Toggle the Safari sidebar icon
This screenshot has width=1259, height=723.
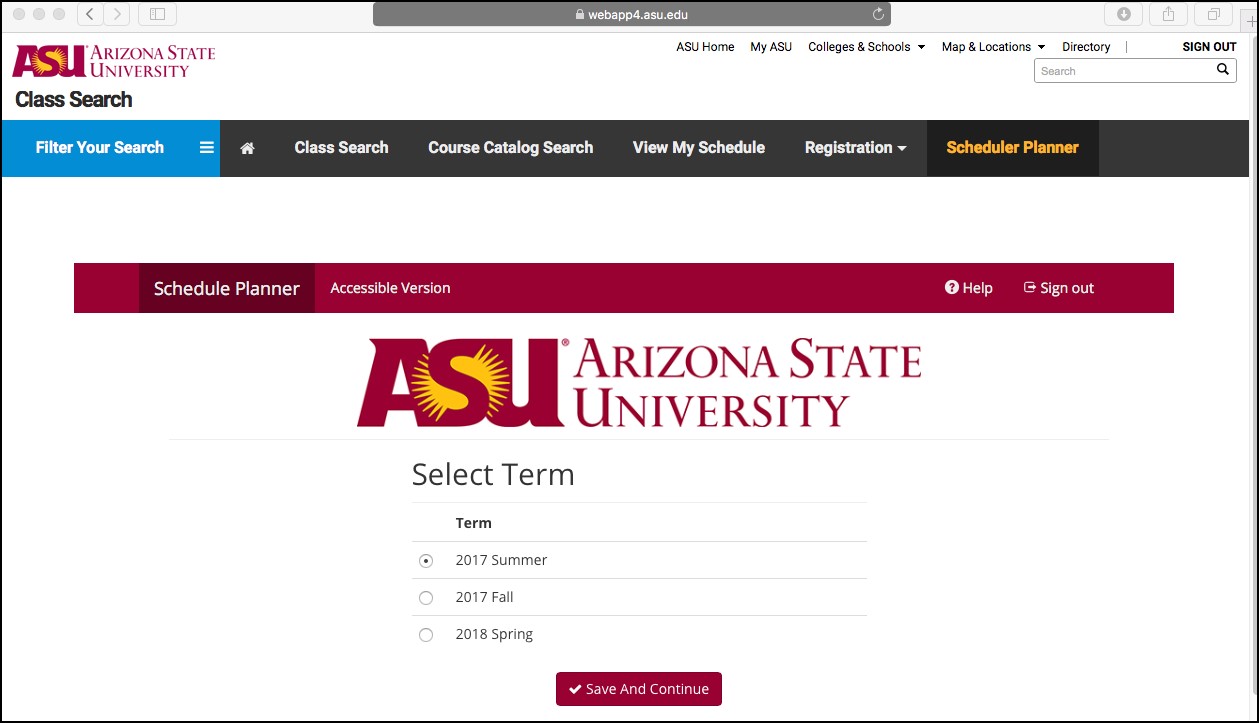[157, 14]
